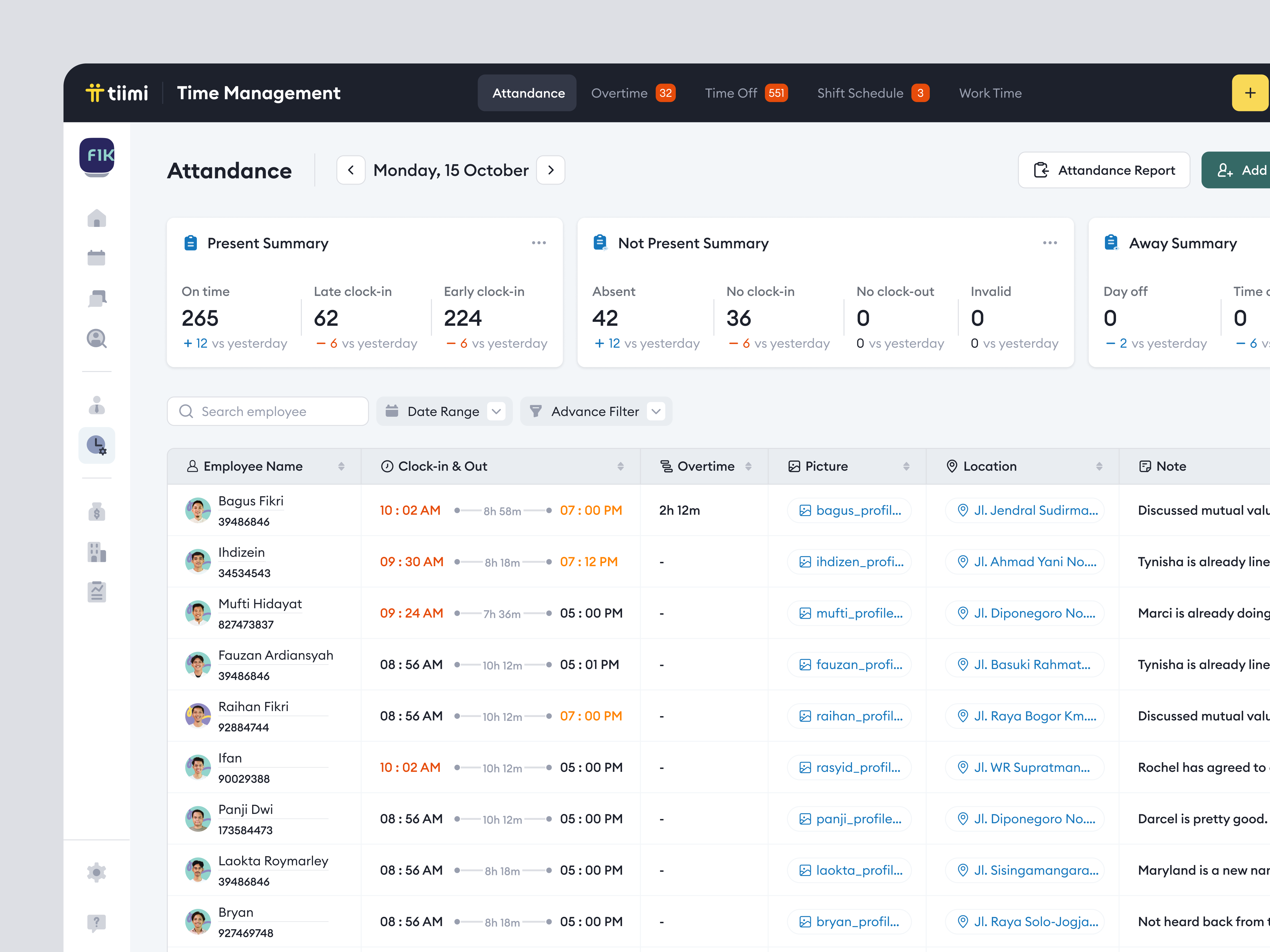The image size is (1270, 952).
Task: Select the Time Management clock icon
Action: click(97, 445)
